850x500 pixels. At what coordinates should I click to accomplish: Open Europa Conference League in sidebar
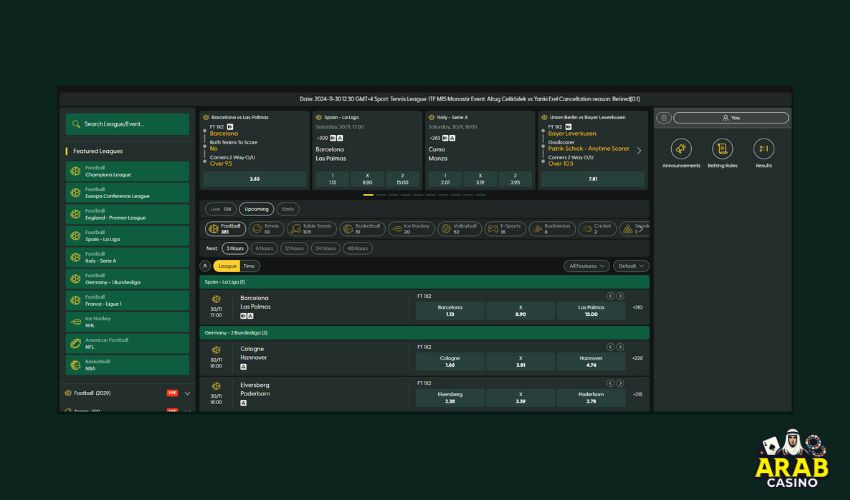[x=127, y=193]
